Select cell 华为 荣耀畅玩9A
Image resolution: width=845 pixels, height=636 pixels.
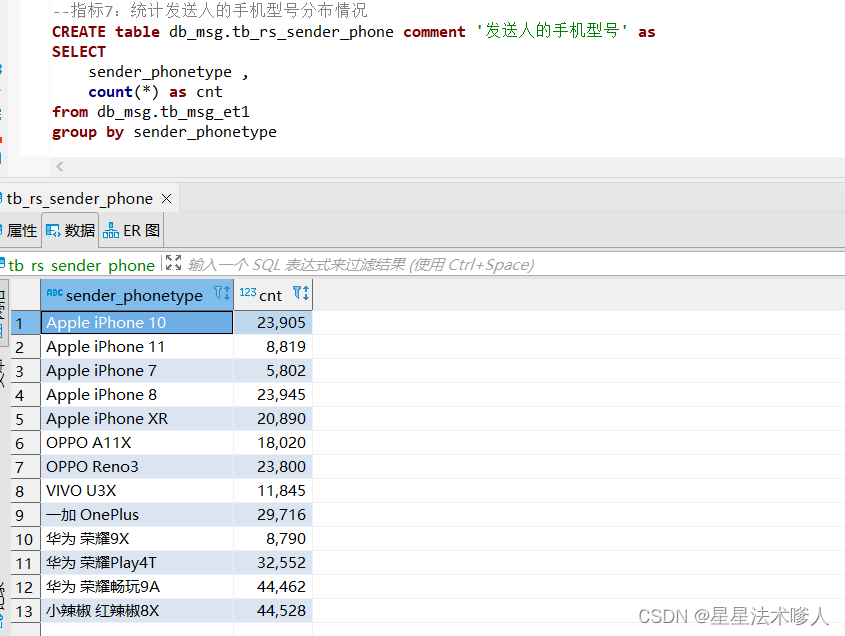tap(137, 587)
